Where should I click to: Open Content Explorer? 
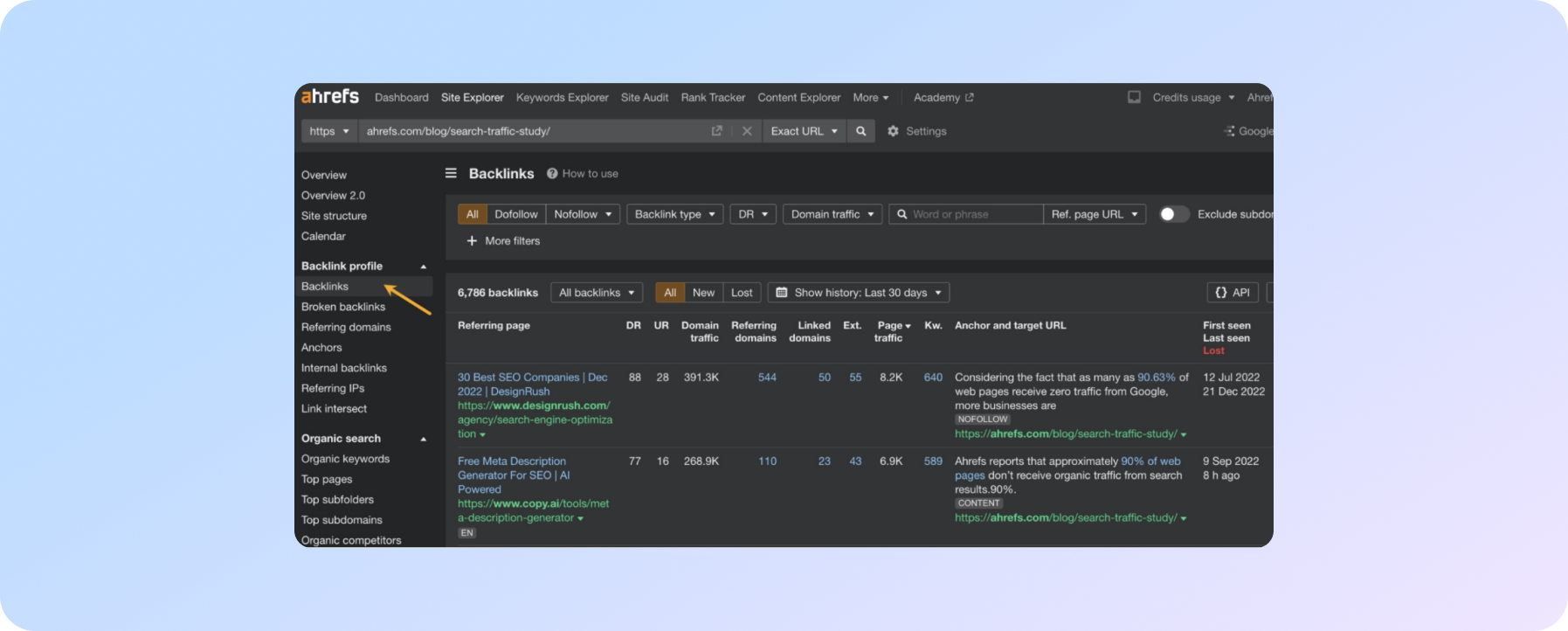(799, 97)
